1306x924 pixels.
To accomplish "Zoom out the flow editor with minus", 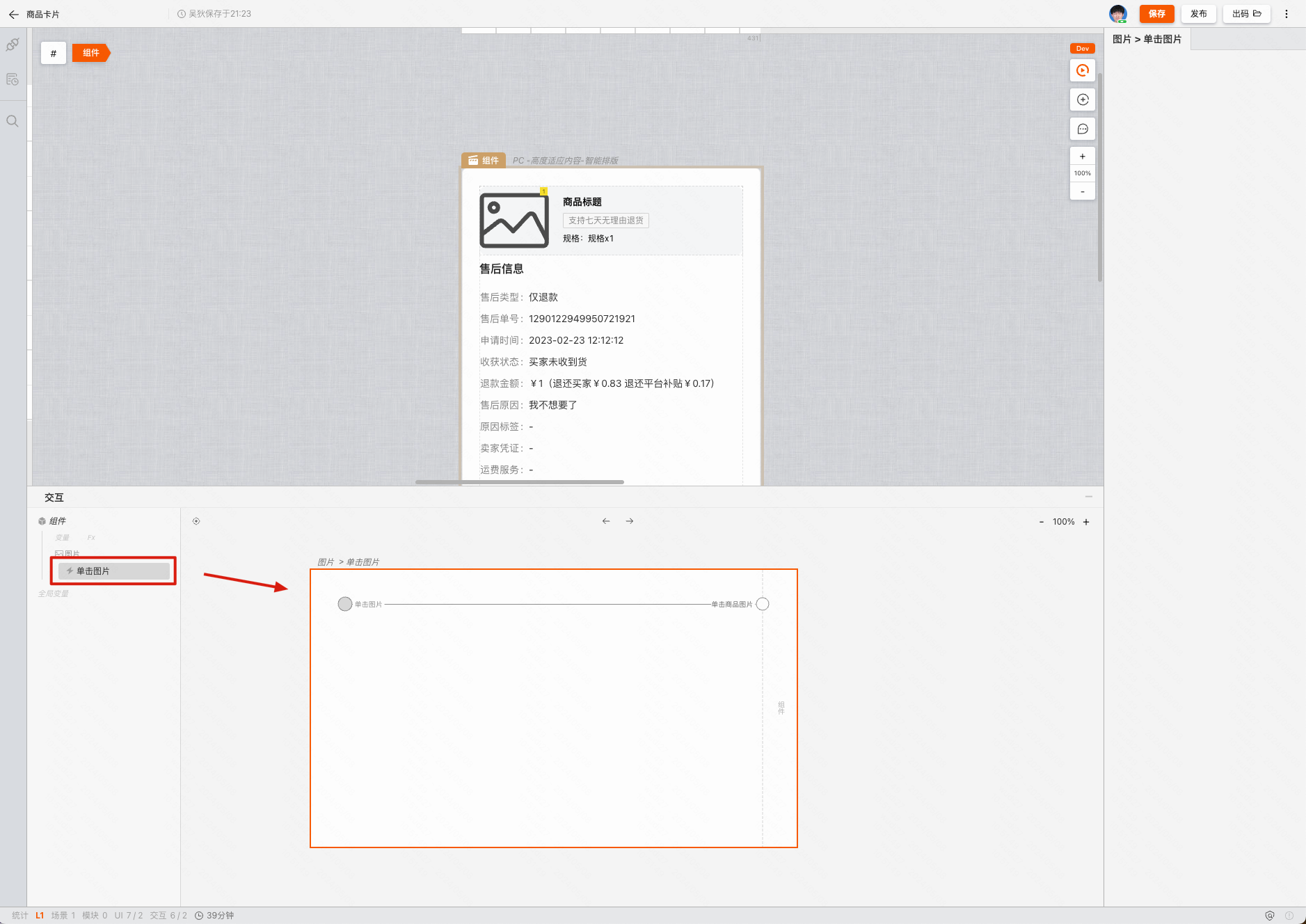I will click(1042, 522).
